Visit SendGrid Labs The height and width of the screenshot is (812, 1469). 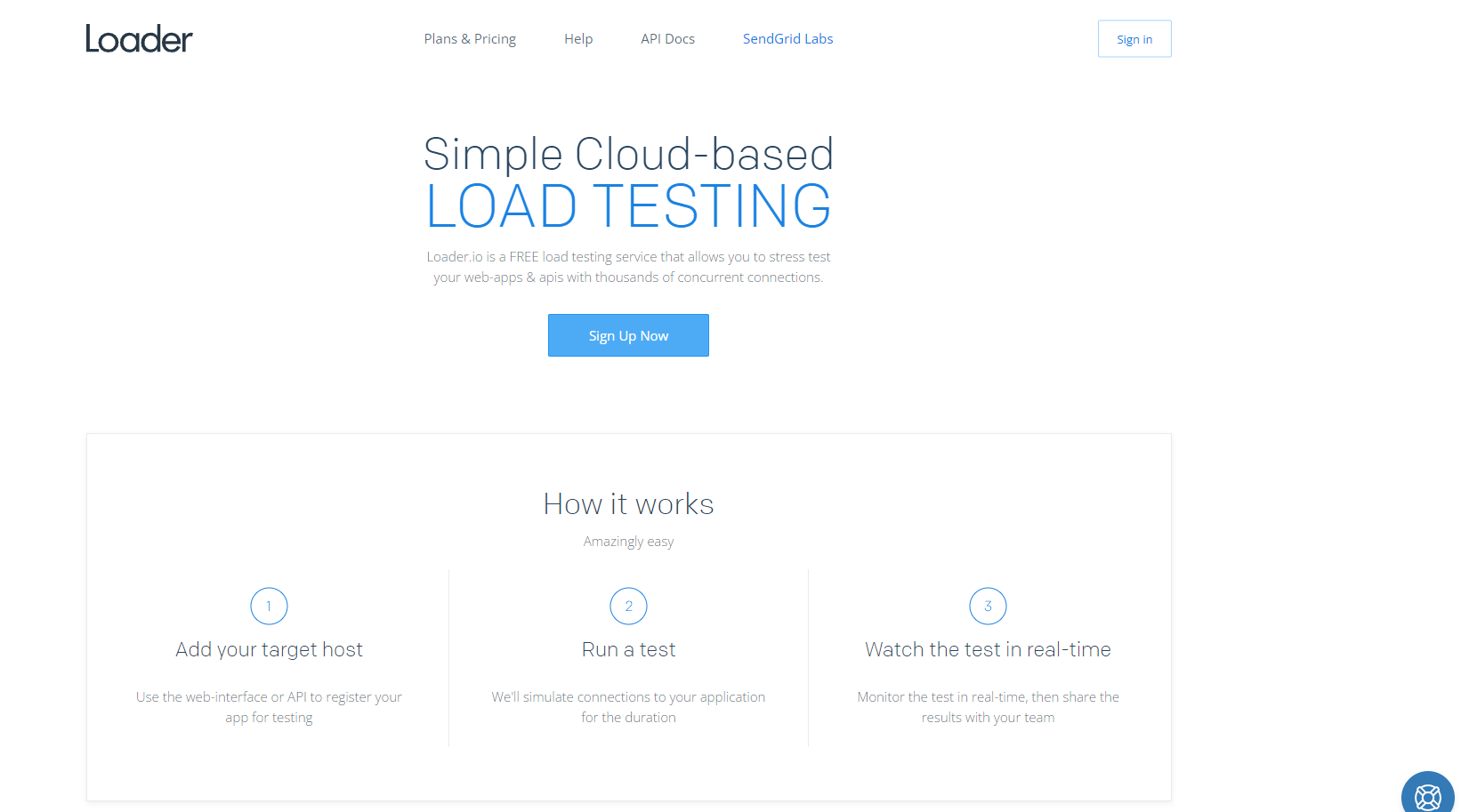tap(787, 38)
